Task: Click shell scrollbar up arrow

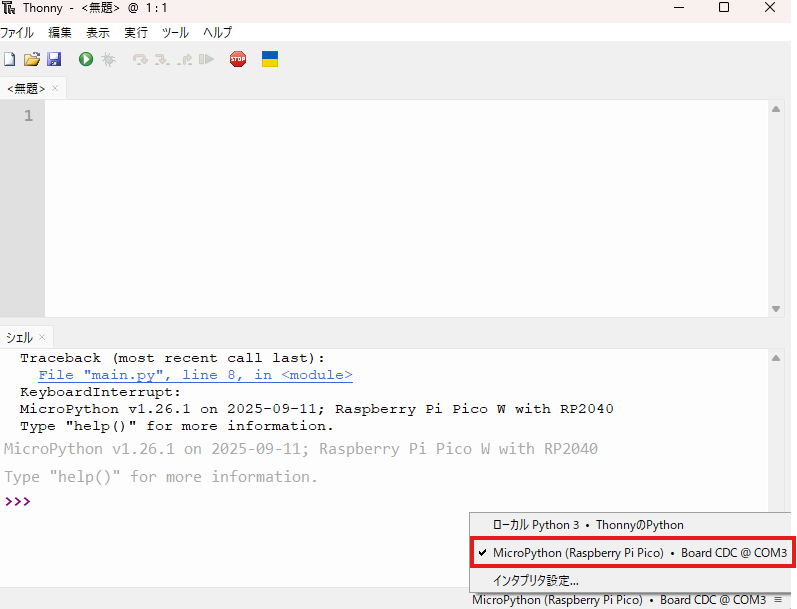Action: 776,358
